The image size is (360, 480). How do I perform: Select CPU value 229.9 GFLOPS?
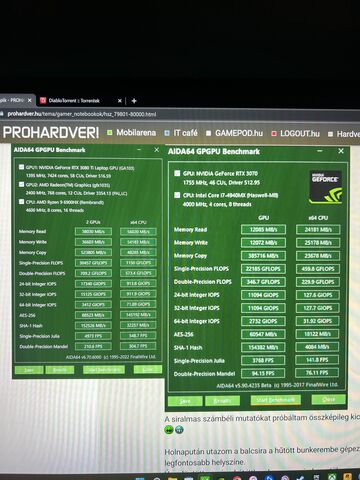pyautogui.click(x=318, y=282)
